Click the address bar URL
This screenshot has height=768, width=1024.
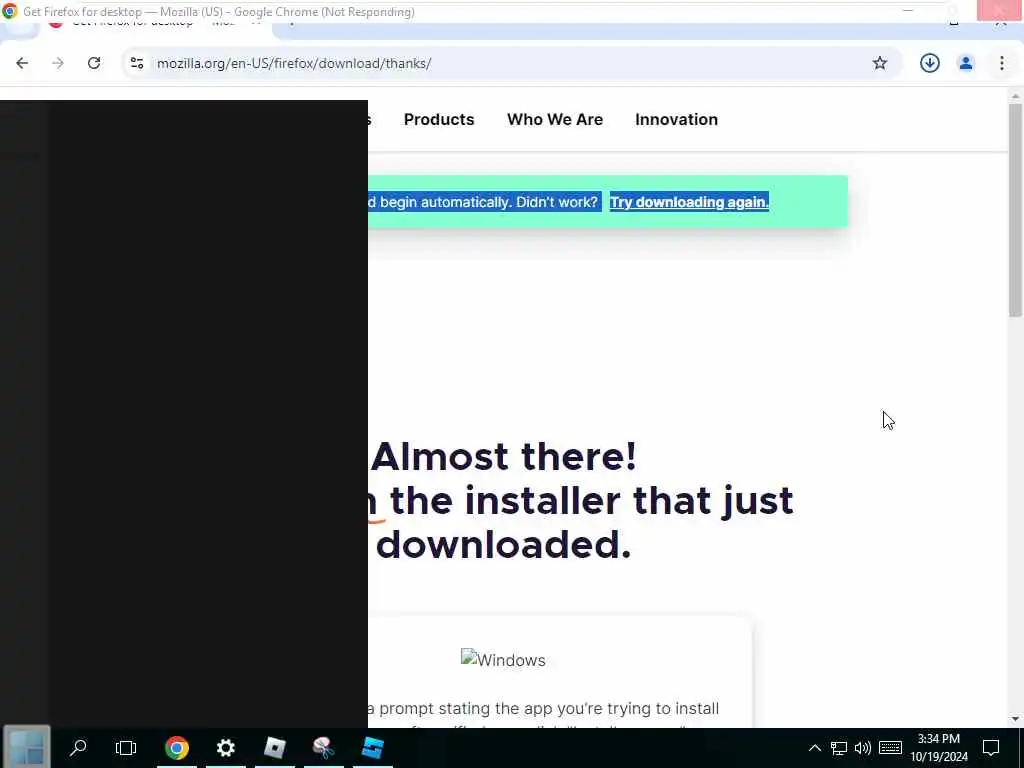pyautogui.click(x=294, y=63)
